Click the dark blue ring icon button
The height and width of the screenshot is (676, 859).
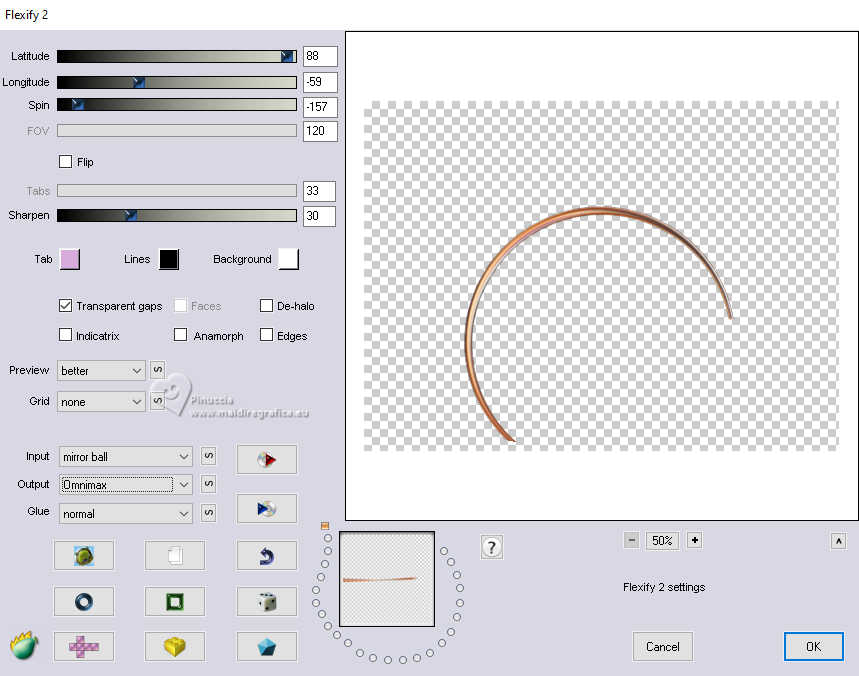coord(84,601)
